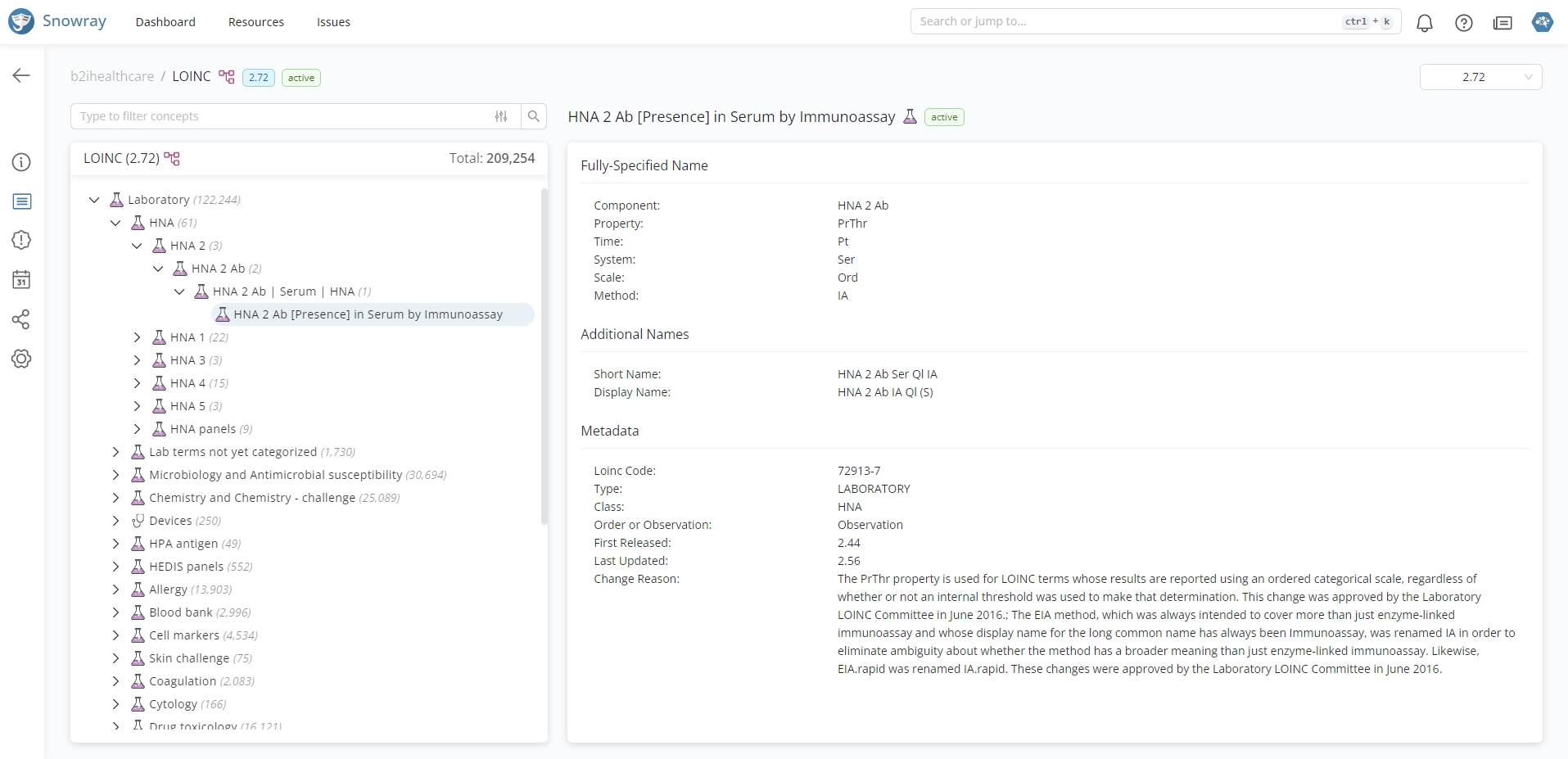Open the user avatar menu

[x=1542, y=22]
